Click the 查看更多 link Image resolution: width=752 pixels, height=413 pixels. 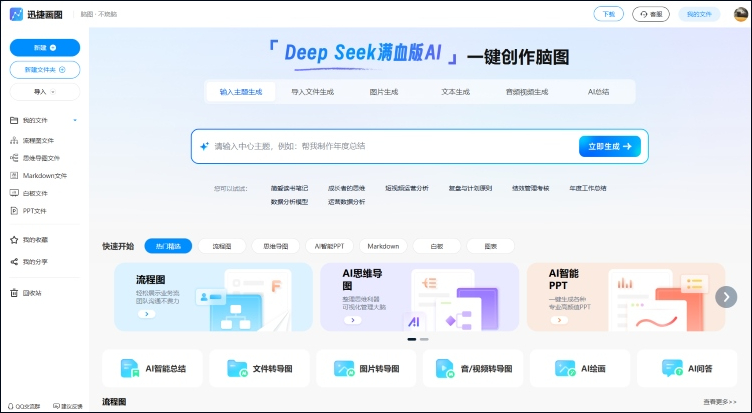click(719, 402)
